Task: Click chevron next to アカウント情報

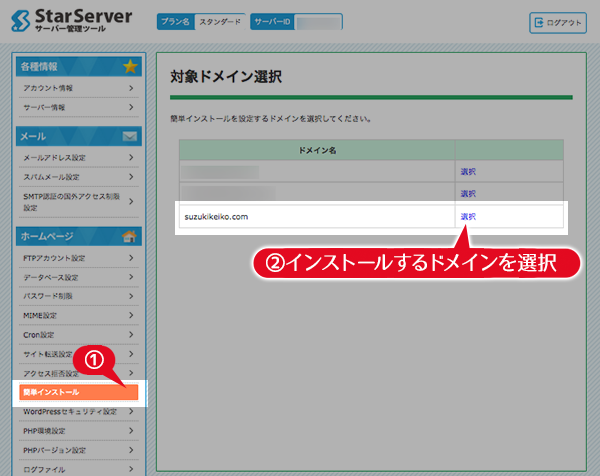Action: (131, 88)
